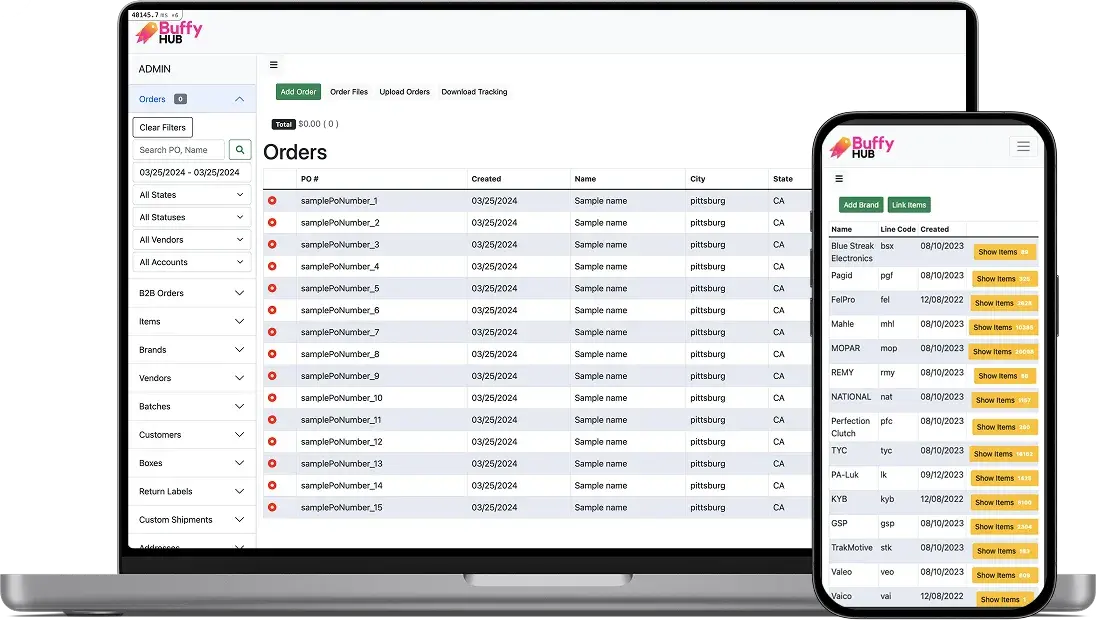The height and width of the screenshot is (620, 1097).
Task: Click Link Items button on phone
Action: click(x=909, y=205)
